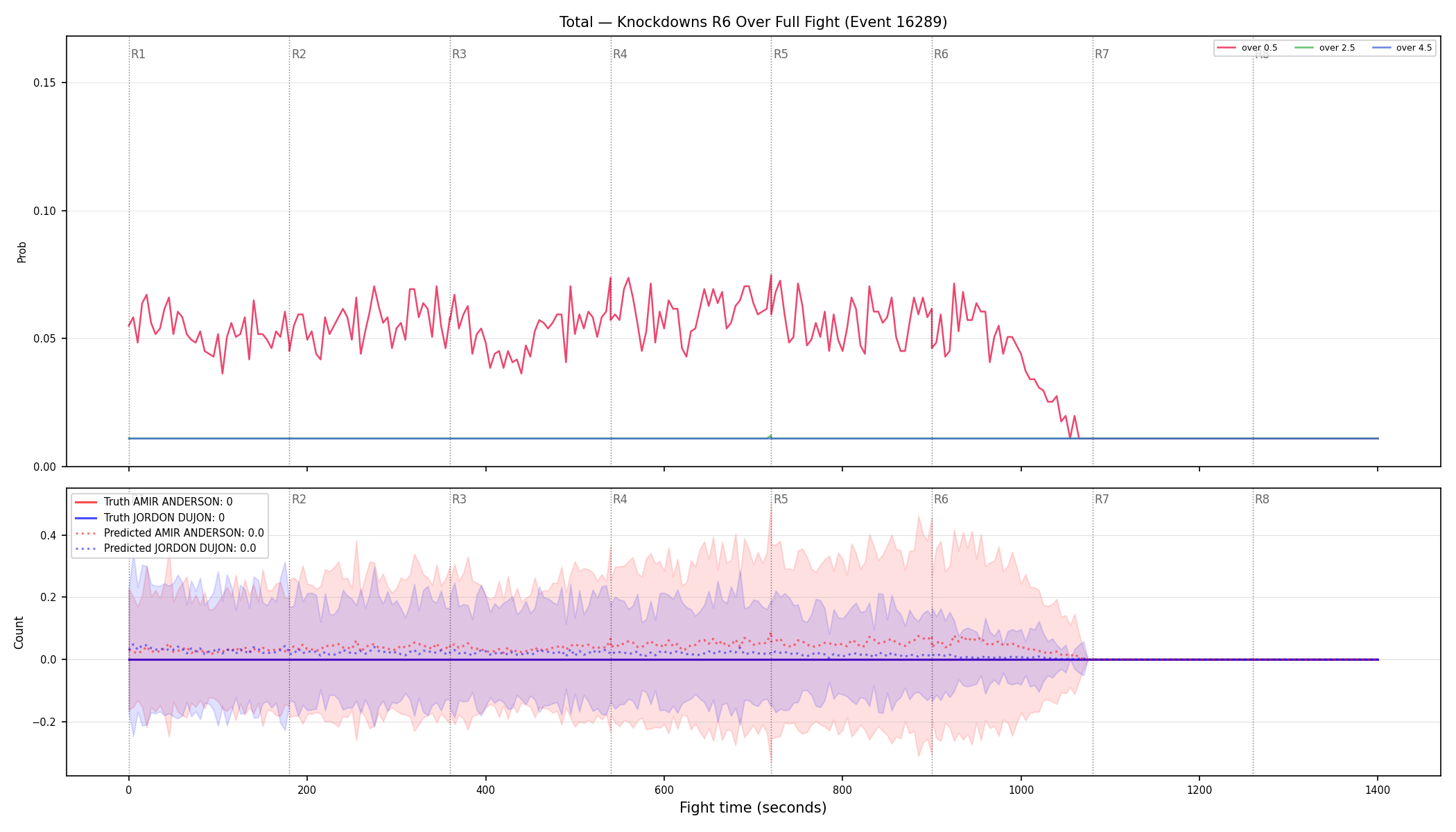Click the 600 tick on the time axis

point(664,790)
